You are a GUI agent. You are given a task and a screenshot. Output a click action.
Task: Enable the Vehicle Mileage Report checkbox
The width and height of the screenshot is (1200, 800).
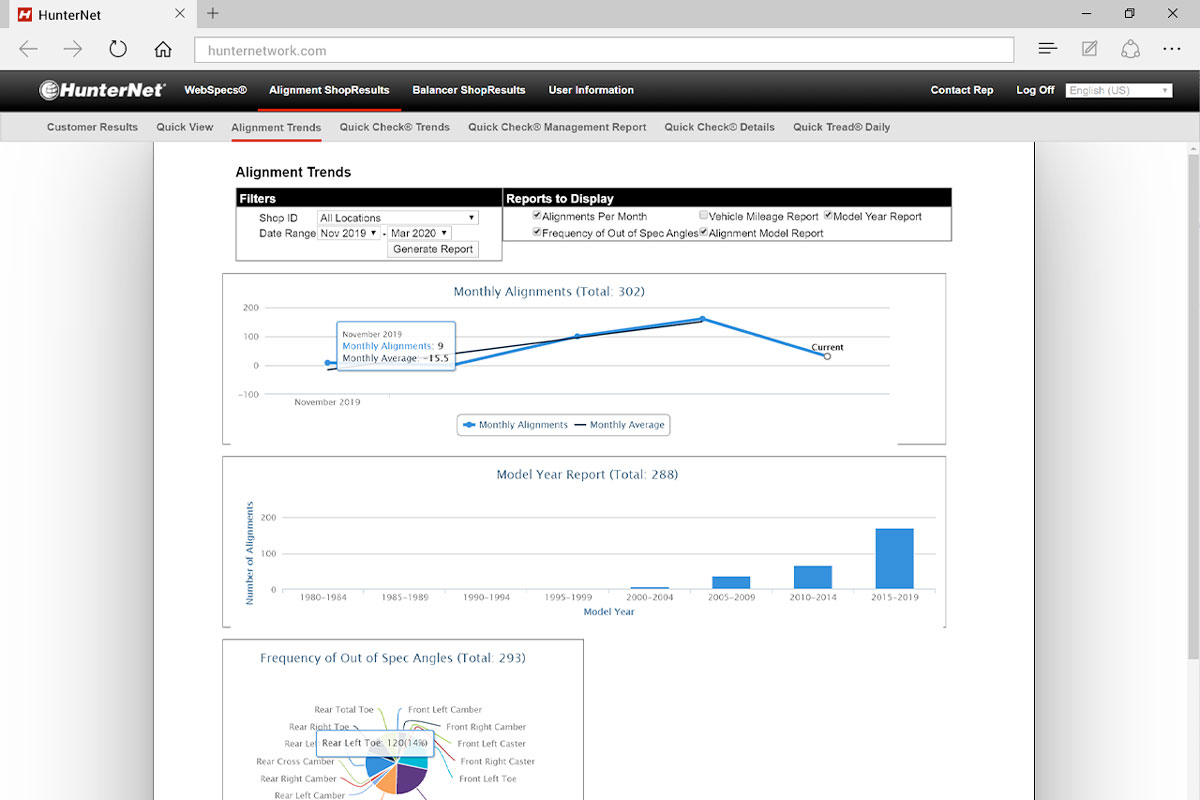coord(703,215)
